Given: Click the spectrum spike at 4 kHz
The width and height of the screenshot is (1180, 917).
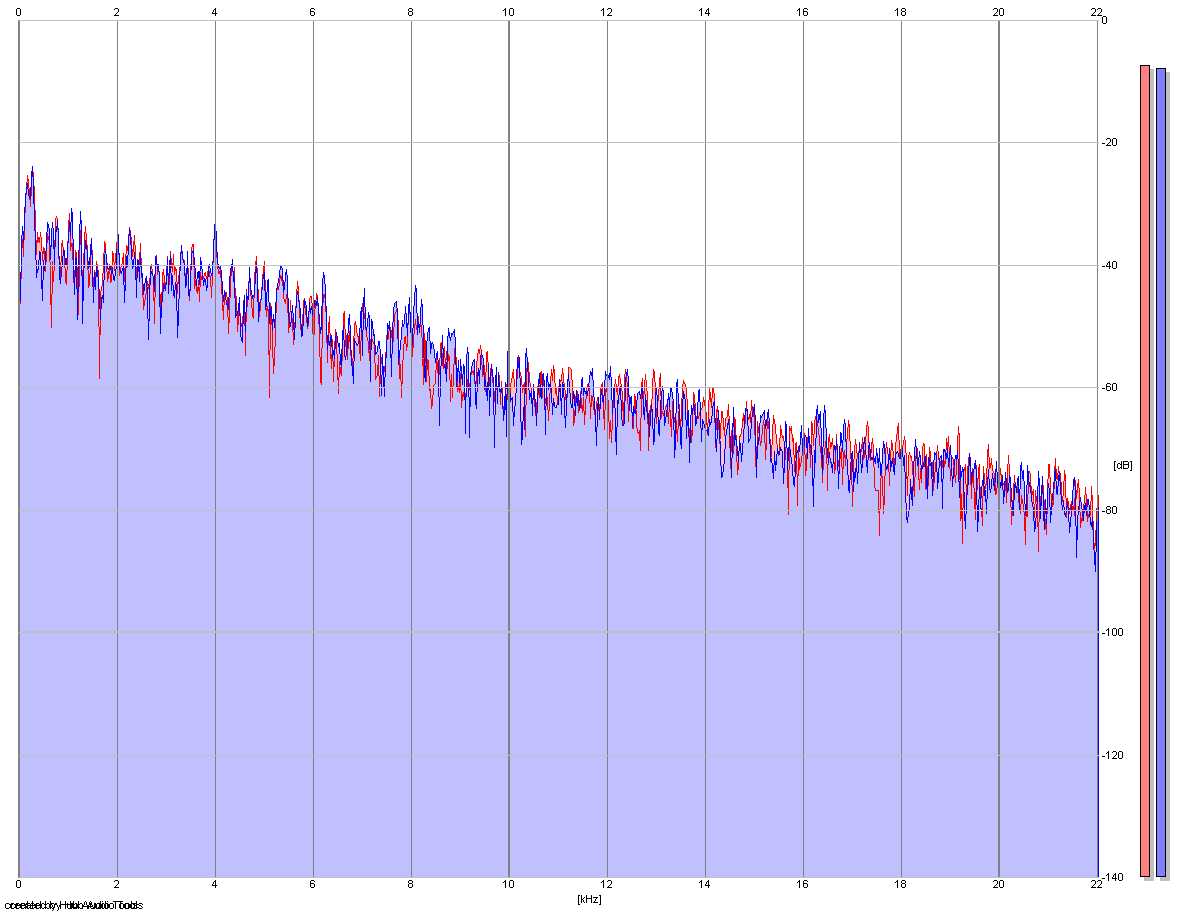Looking at the screenshot, I should 214,227.
